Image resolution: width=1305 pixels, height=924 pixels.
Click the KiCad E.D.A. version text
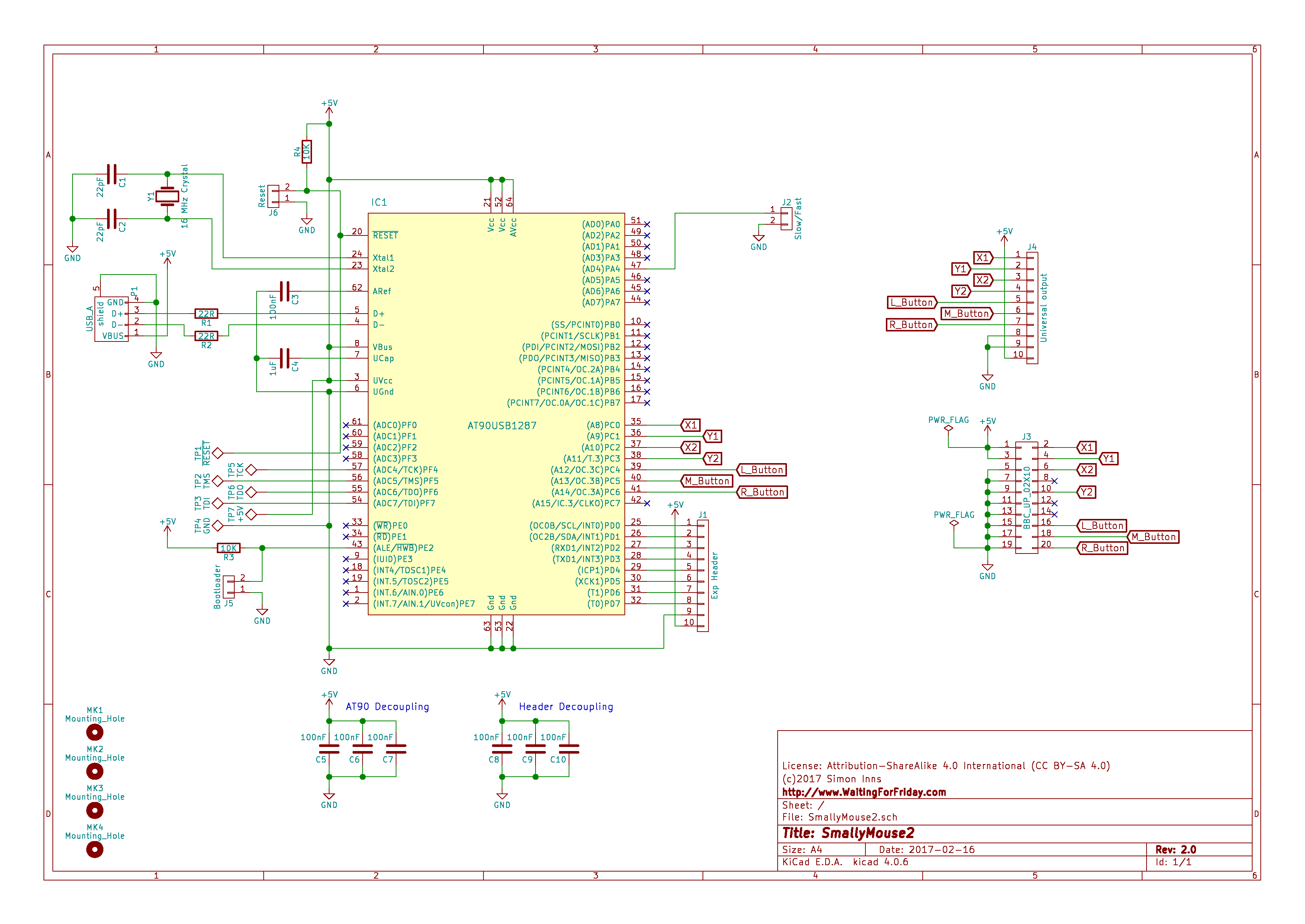(x=845, y=862)
